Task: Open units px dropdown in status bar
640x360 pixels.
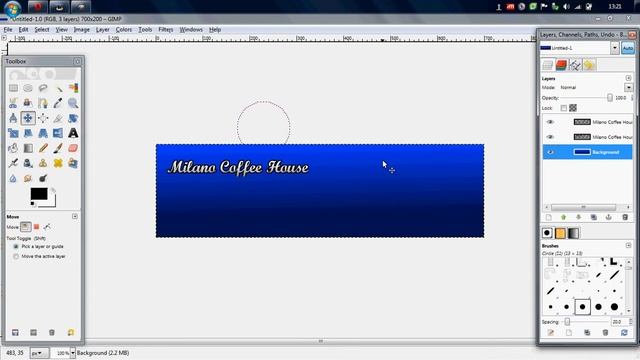Action: pyautogui.click(x=39, y=353)
